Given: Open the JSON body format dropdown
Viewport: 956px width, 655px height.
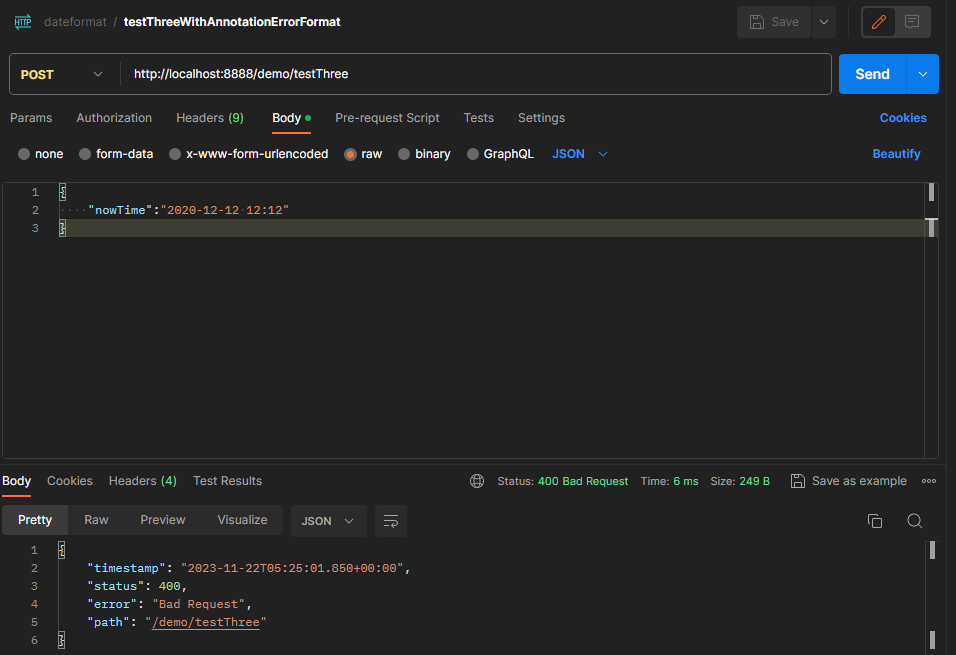Looking at the screenshot, I should (x=580, y=154).
